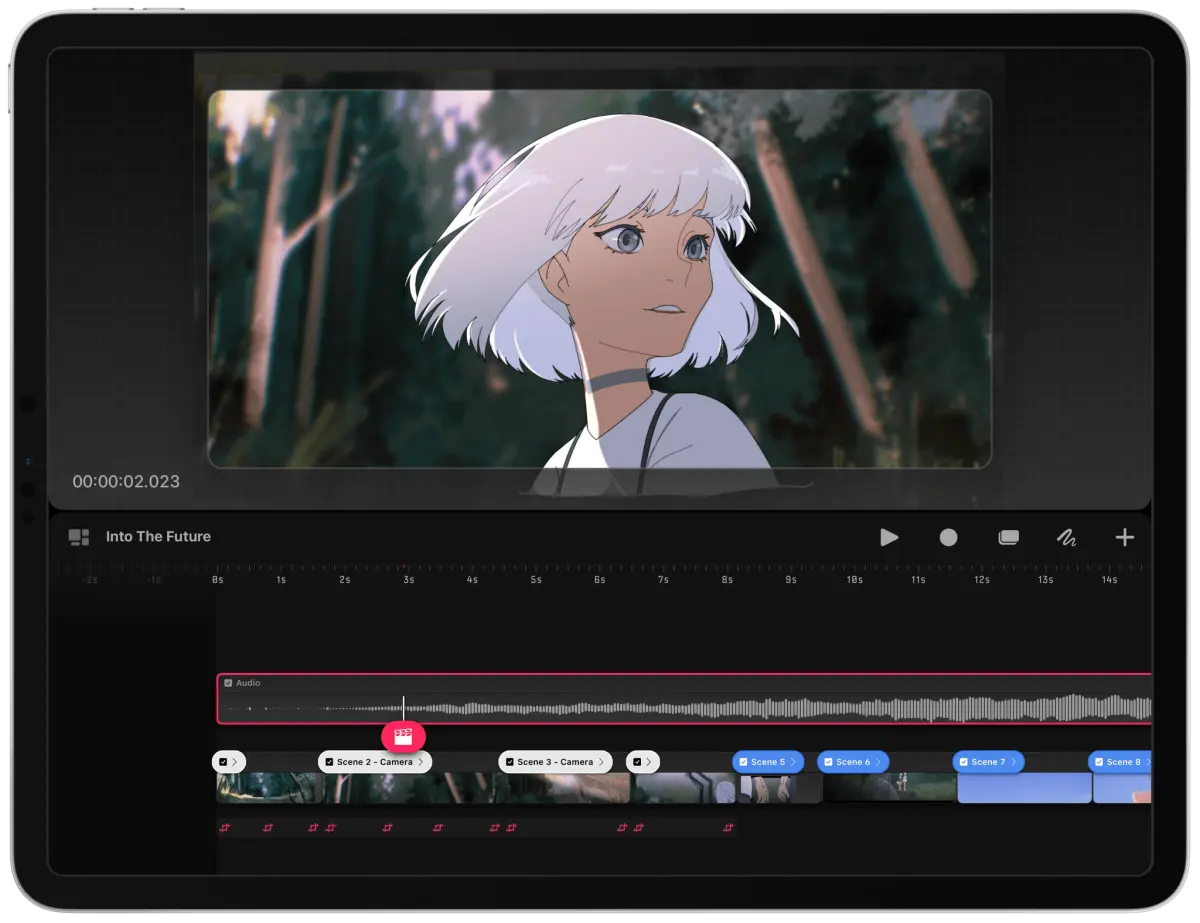Expand Scene 6 using its chevron

878,762
